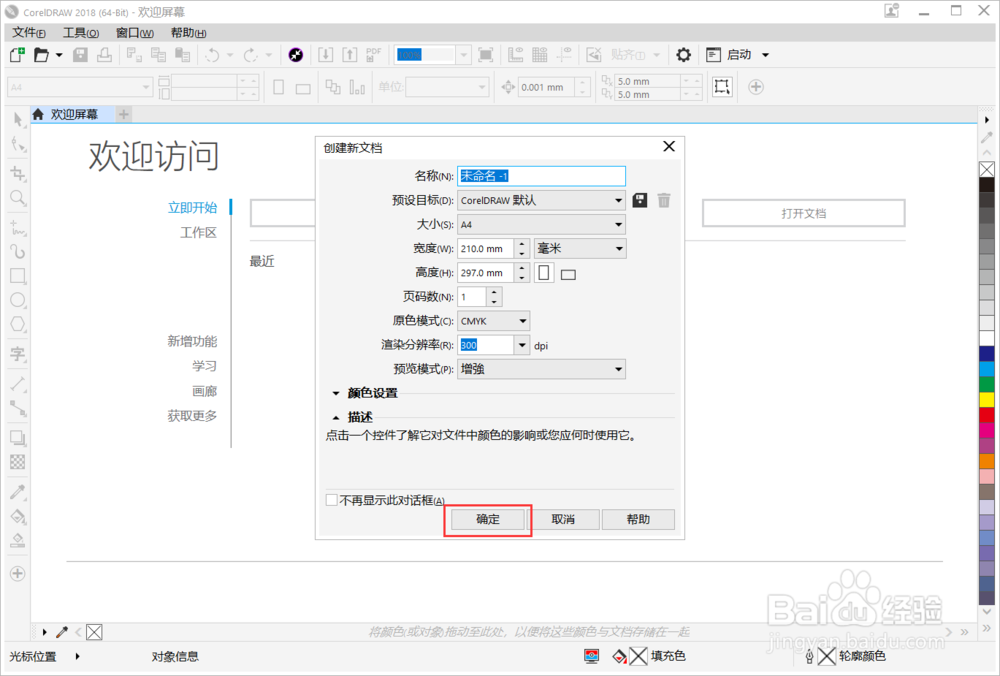Add a new tab with plus
Image resolution: width=1000 pixels, height=676 pixels.
124,114
